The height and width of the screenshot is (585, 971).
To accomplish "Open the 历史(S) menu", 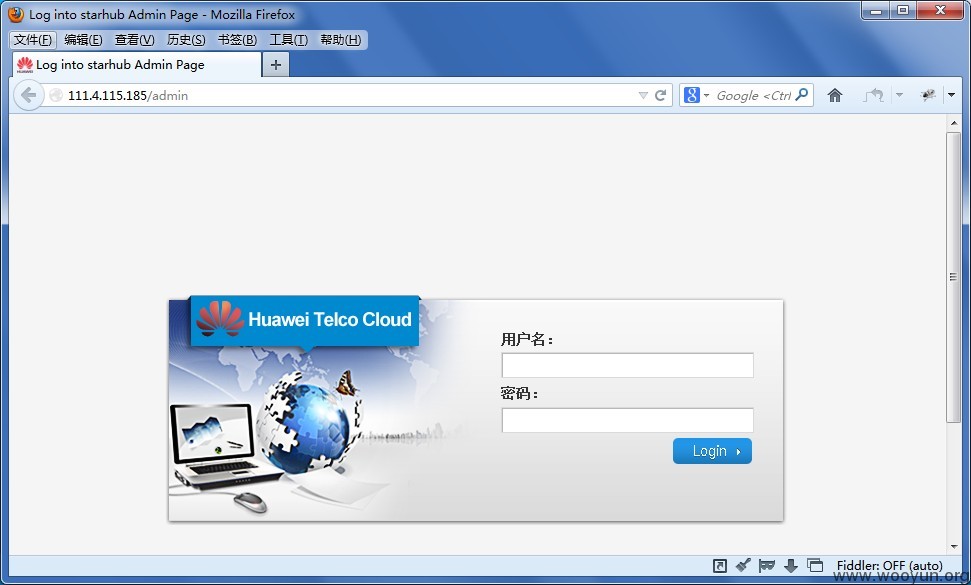I will (x=186, y=40).
